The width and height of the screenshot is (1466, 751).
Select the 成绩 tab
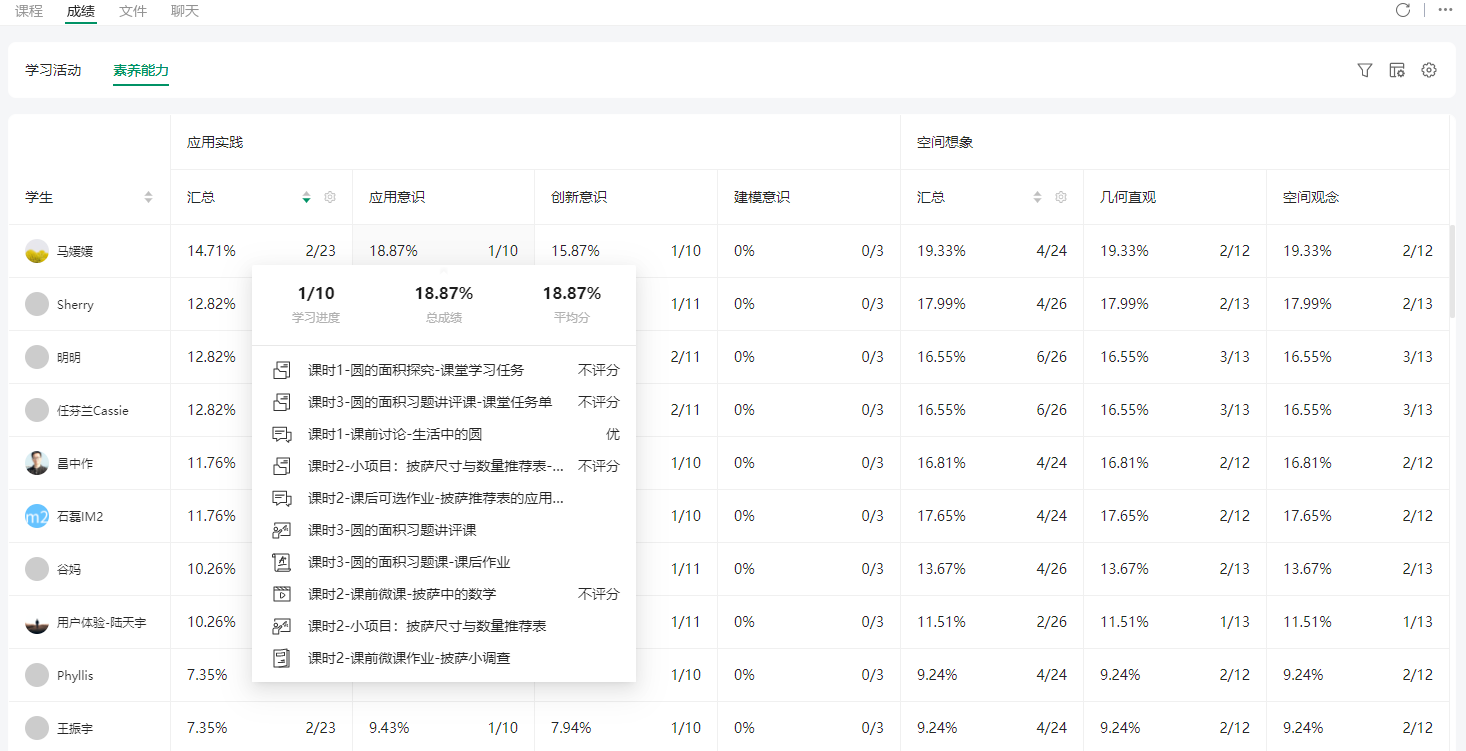(81, 11)
